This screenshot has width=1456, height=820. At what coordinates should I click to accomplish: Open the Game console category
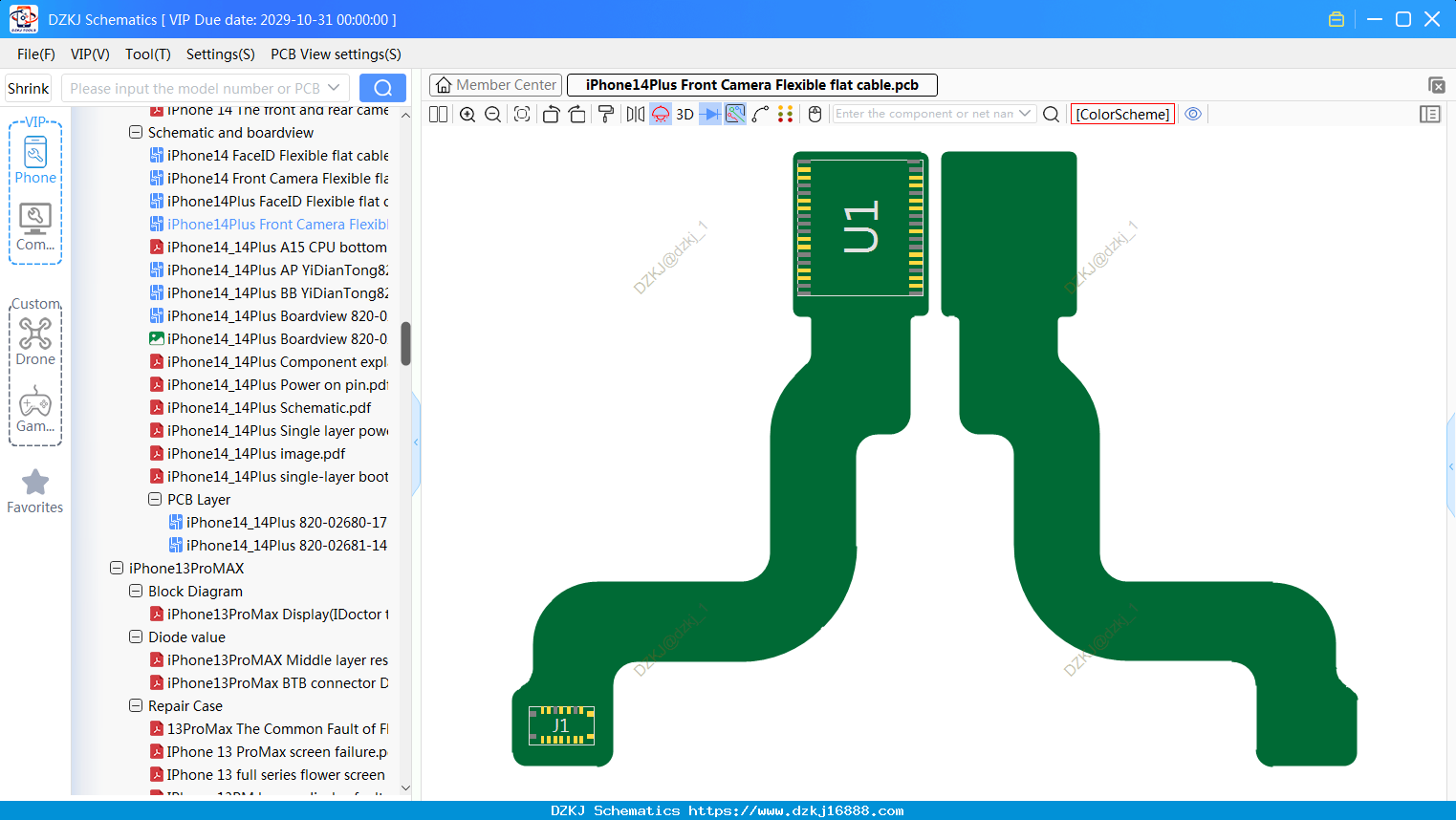click(35, 408)
